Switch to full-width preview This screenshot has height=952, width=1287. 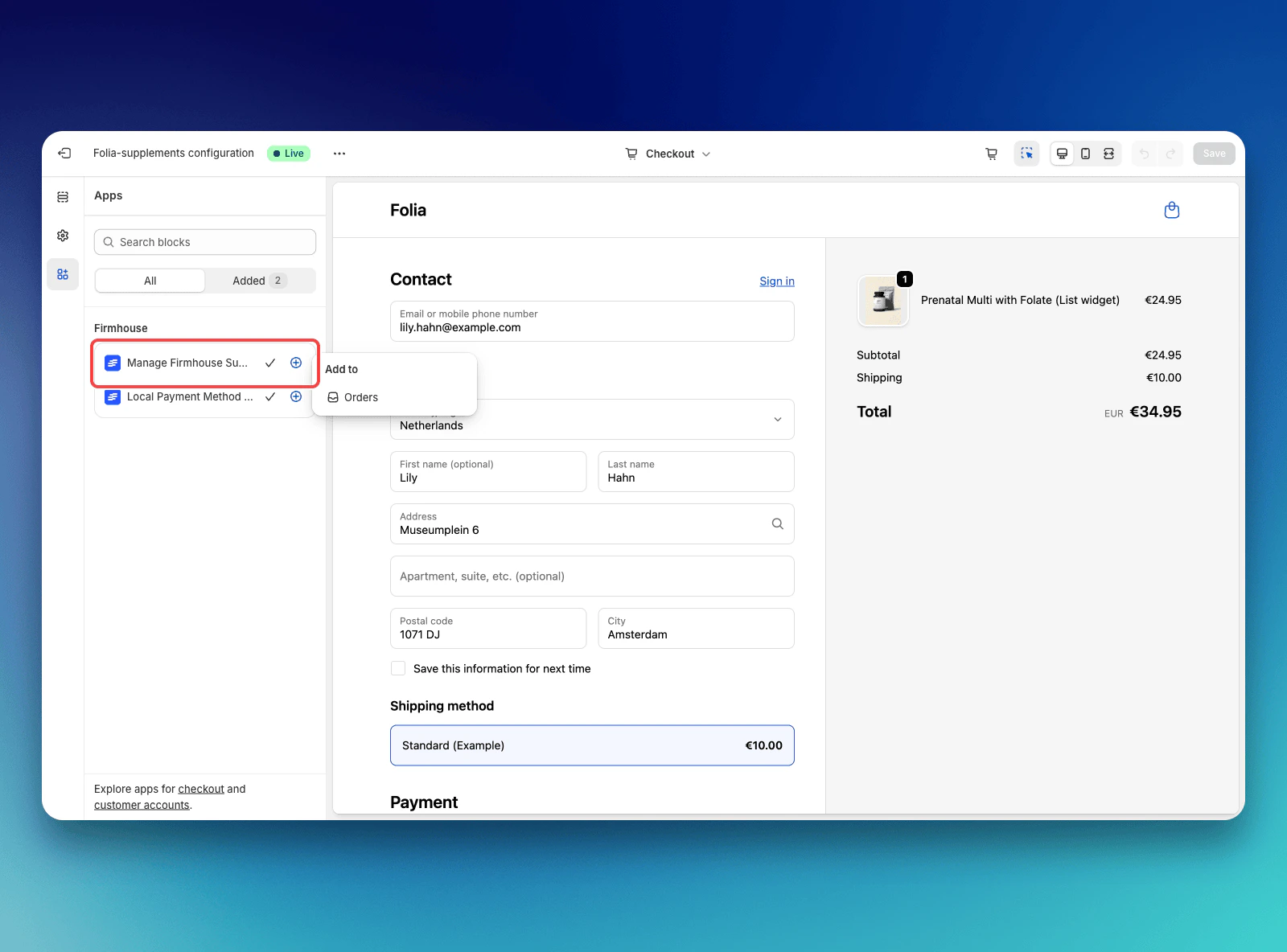click(x=1108, y=153)
